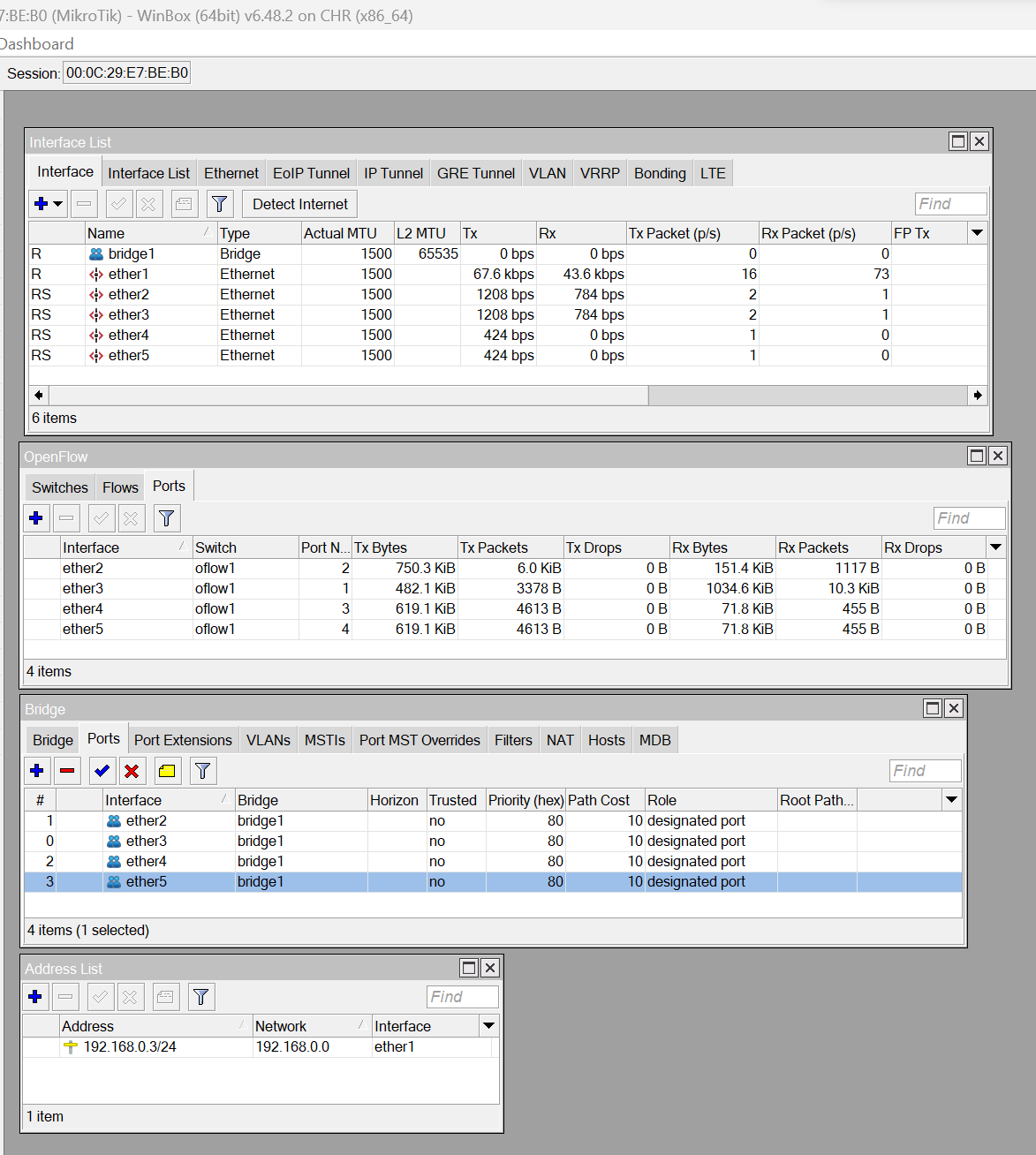Sort by Actual MTU column header

click(347, 233)
